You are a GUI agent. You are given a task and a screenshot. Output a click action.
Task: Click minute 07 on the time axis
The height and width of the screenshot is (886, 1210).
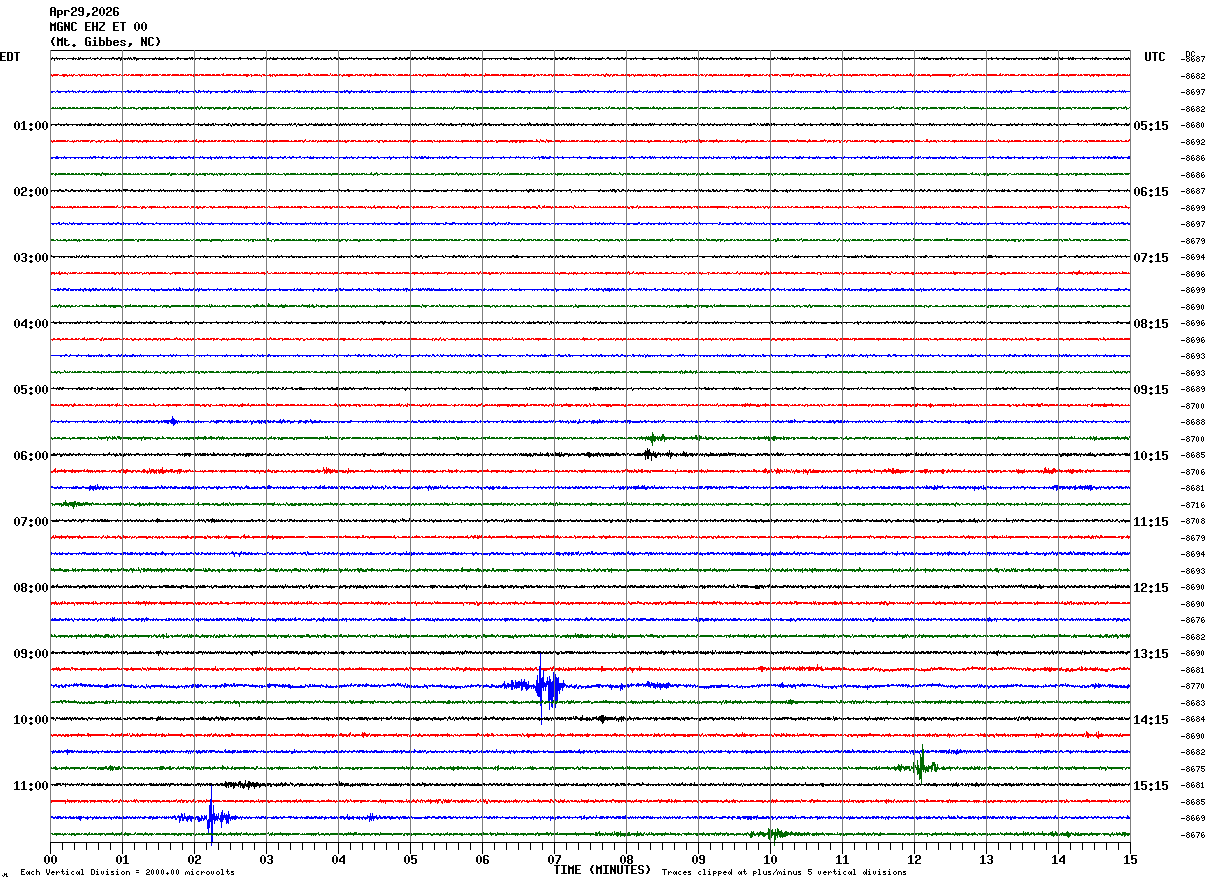click(x=555, y=859)
